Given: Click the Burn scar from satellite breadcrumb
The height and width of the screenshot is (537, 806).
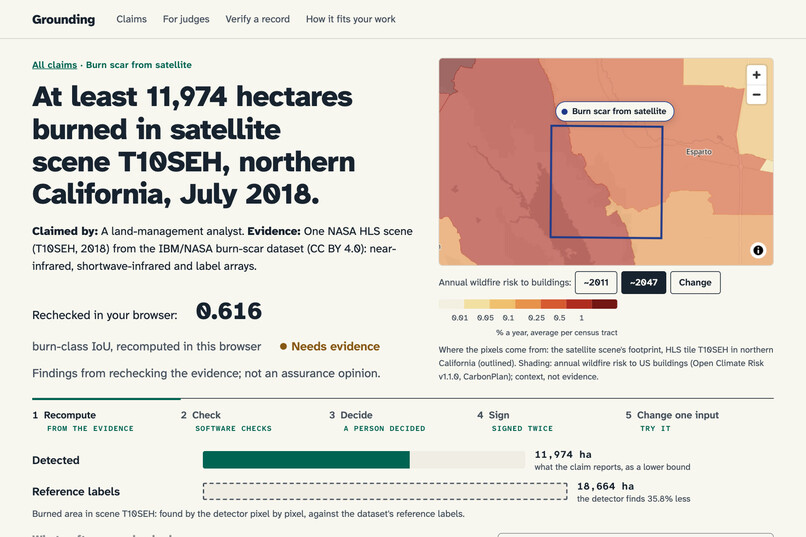Looking at the screenshot, I should (x=139, y=65).
